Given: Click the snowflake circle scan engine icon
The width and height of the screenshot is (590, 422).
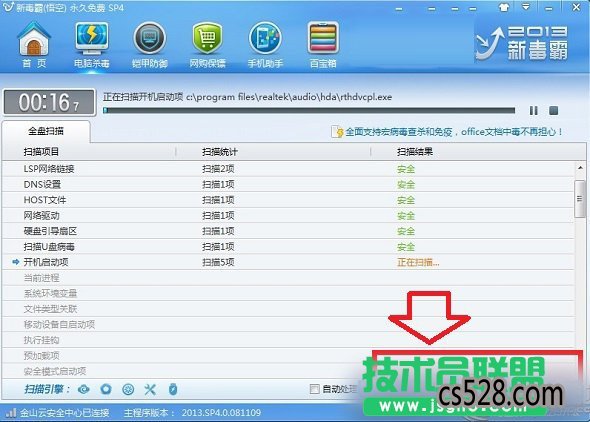Looking at the screenshot, I should point(128,389).
